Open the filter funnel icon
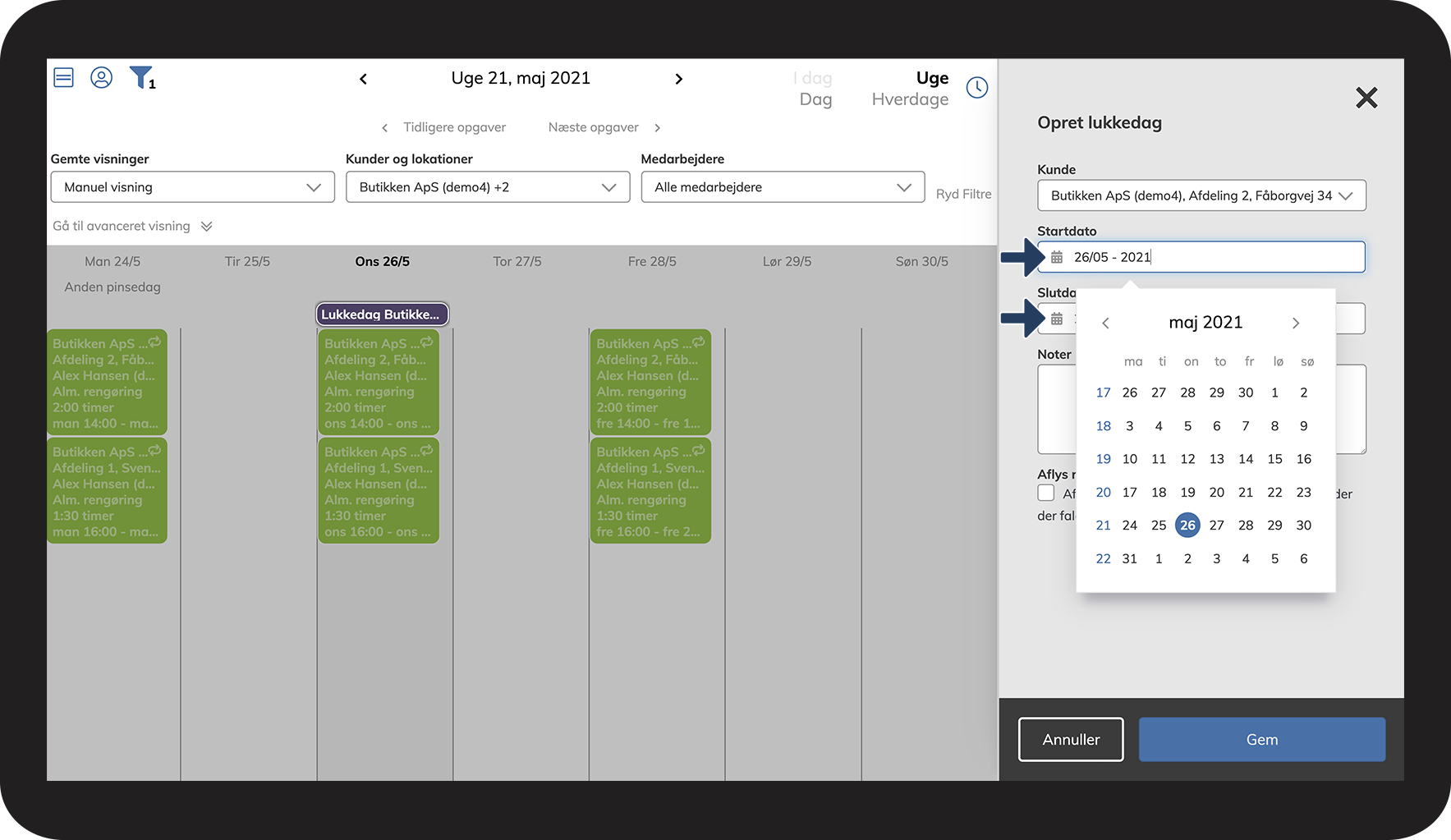 [141, 78]
